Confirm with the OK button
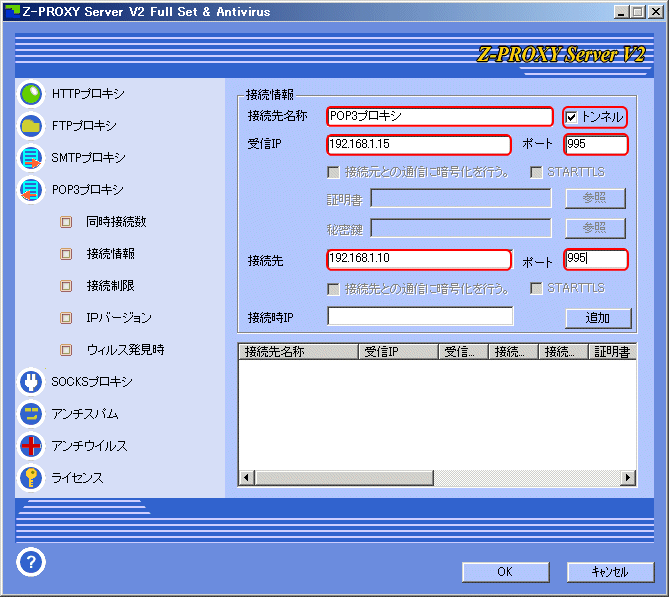Image resolution: width=669 pixels, height=597 pixels. (x=505, y=571)
